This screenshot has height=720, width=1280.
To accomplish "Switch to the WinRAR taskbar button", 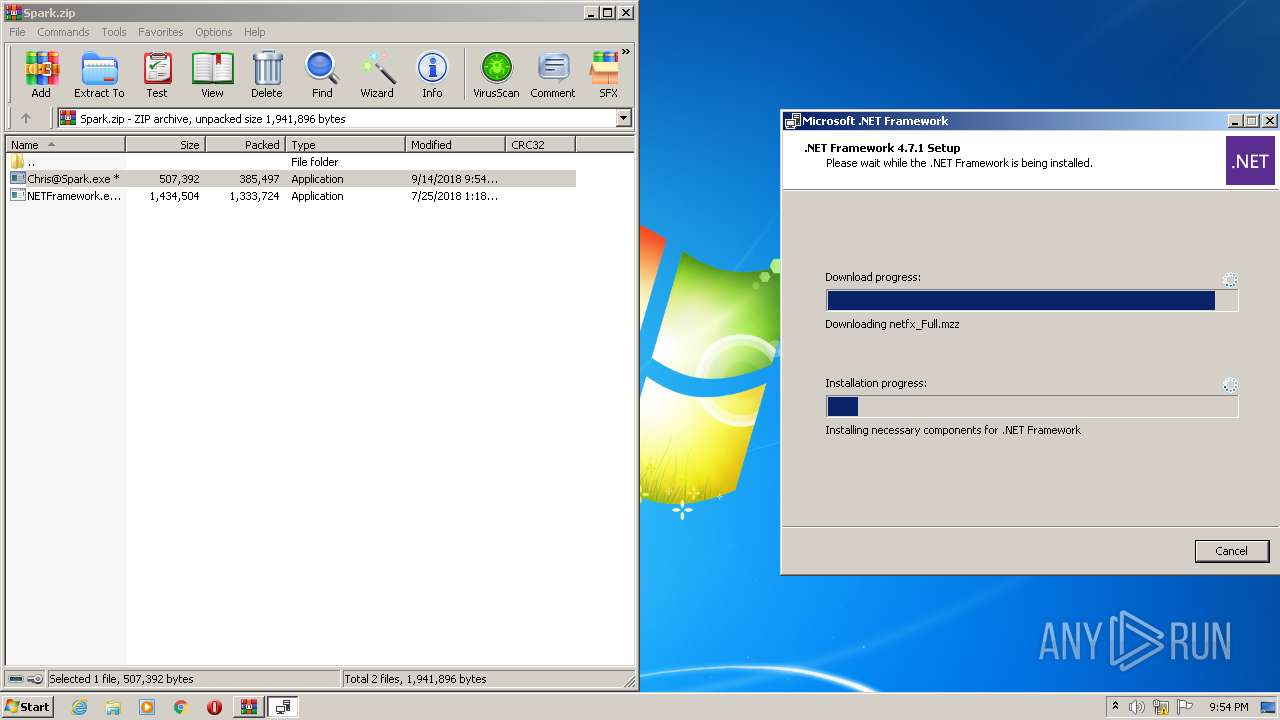I will pyautogui.click(x=249, y=707).
